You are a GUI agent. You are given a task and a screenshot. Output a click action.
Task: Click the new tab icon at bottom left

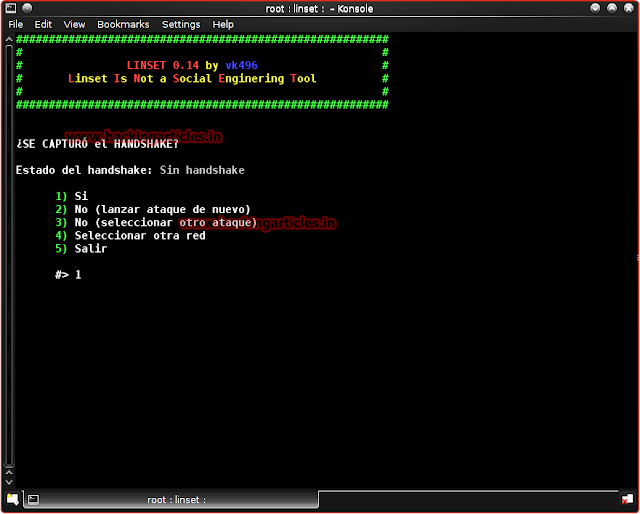pos(13,499)
